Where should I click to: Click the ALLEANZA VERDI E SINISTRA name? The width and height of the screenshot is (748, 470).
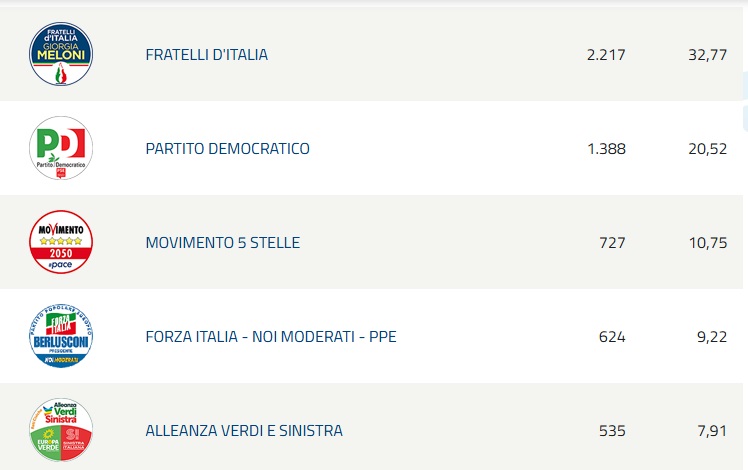tap(244, 431)
